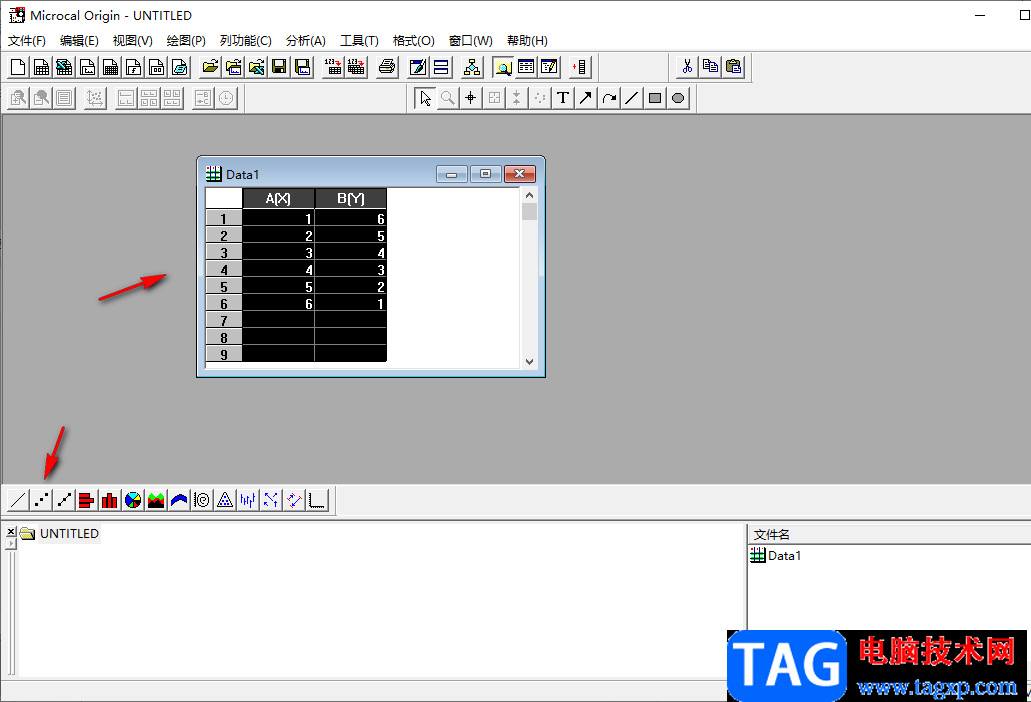Click the tile windows icon

pos(441,67)
